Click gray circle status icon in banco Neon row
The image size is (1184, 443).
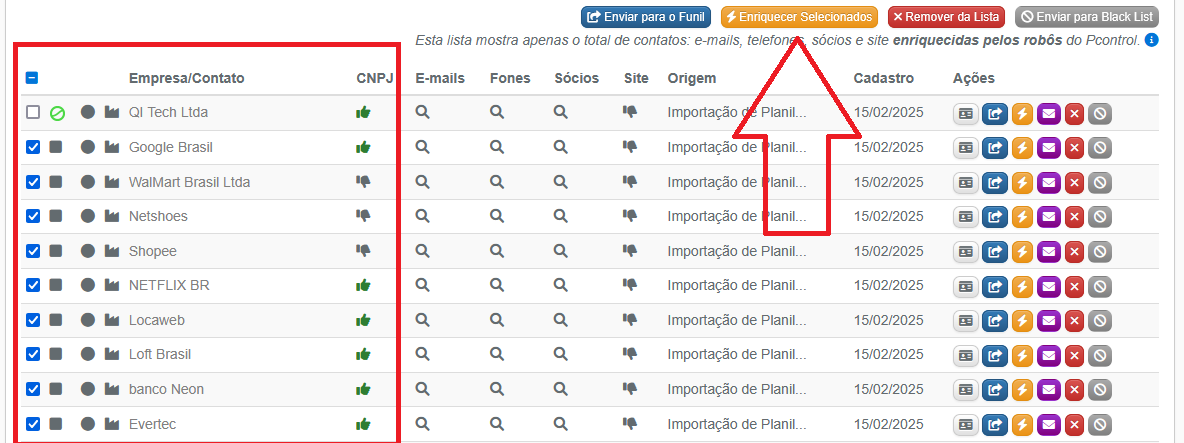88,389
